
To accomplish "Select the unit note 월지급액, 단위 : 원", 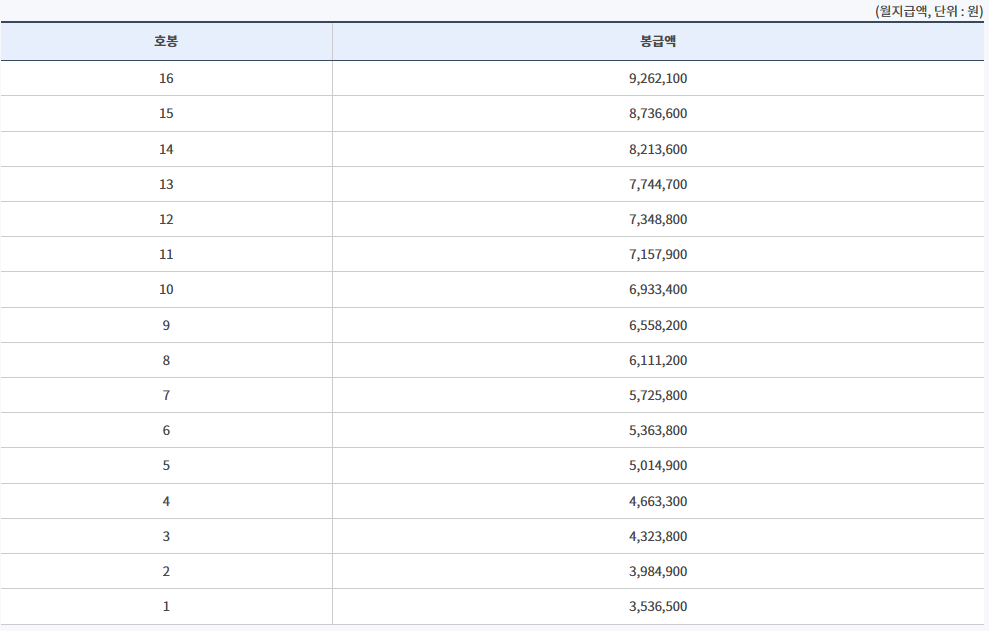I will click(928, 11).
